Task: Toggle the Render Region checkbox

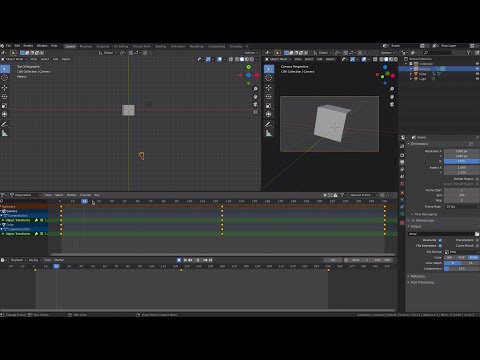Action: coord(477,179)
